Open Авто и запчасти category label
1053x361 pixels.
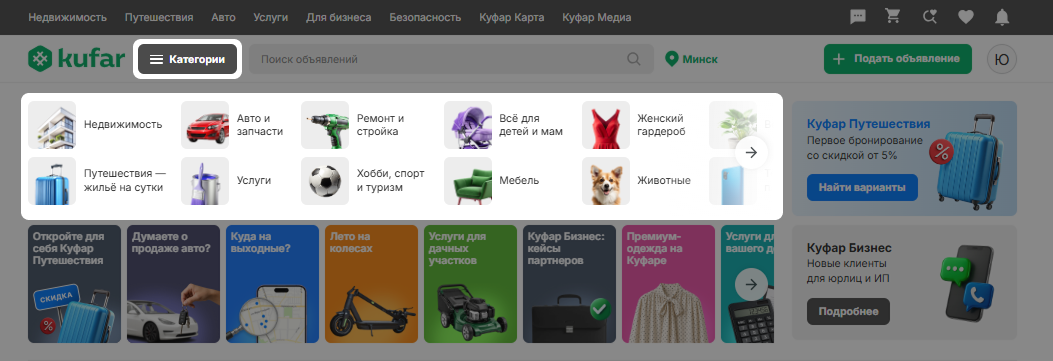click(260, 125)
